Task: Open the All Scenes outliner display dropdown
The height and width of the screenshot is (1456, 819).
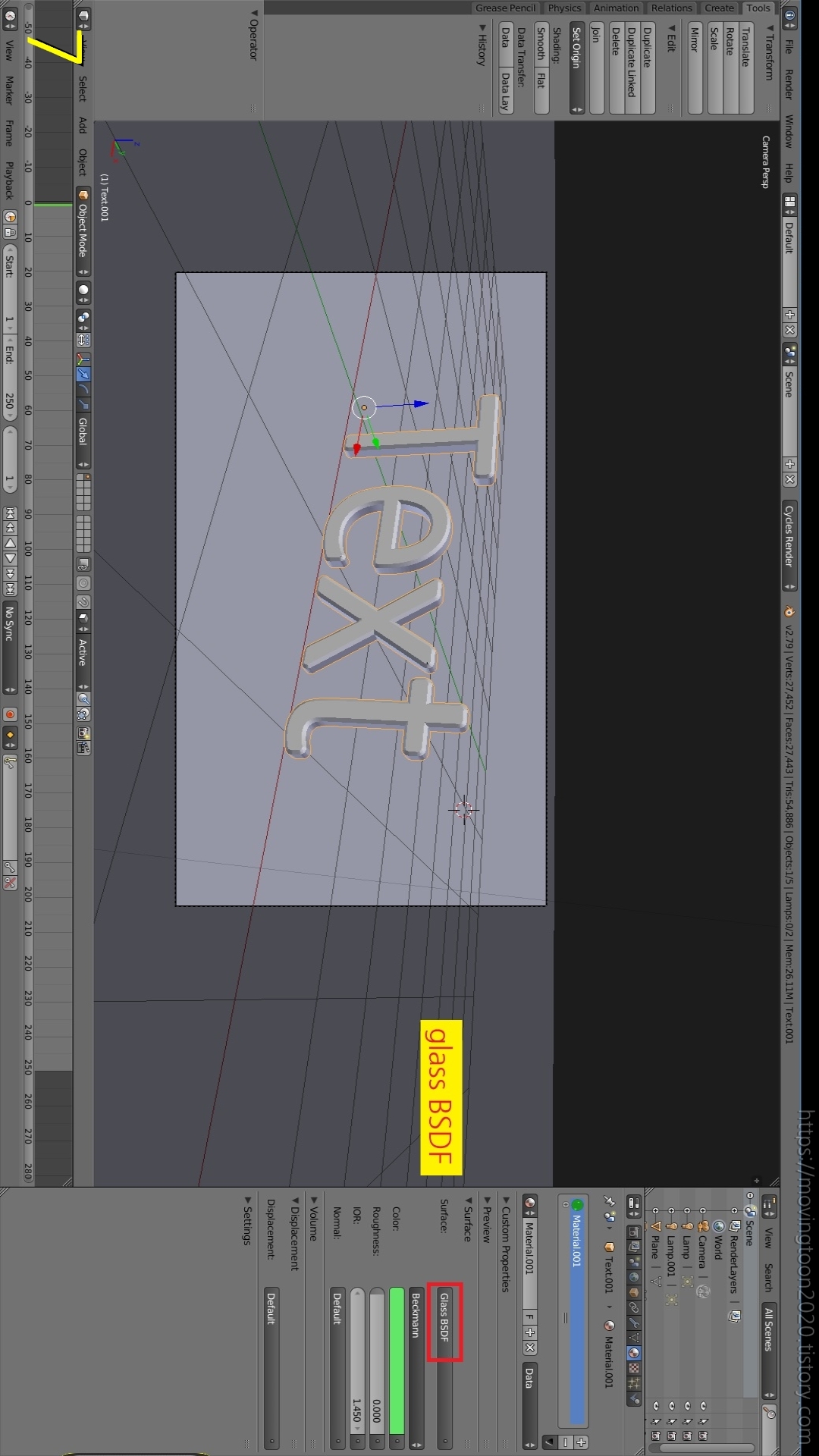Action: [x=770, y=1351]
